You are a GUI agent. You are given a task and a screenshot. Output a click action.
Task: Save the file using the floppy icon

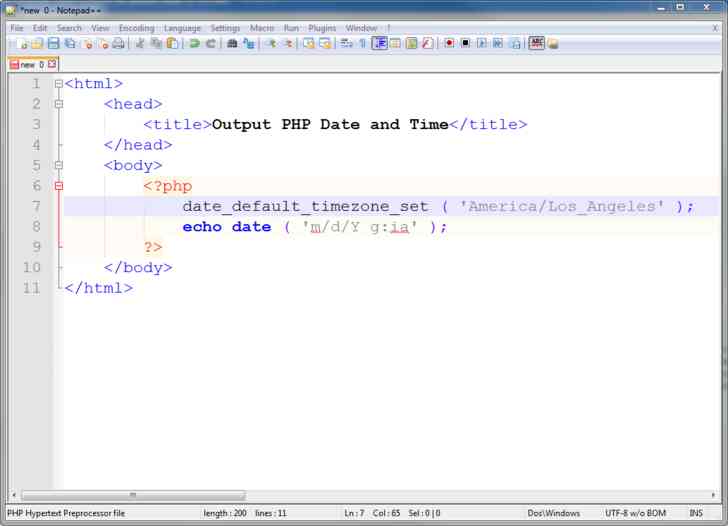tap(53, 44)
